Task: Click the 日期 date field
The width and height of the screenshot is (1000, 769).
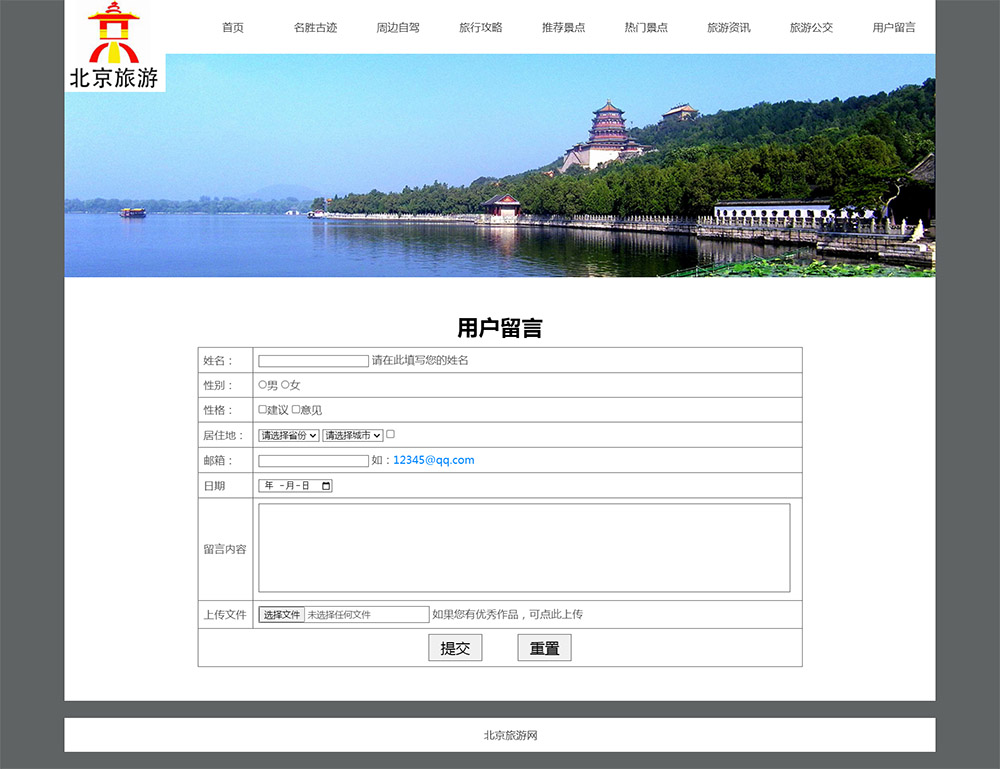Action: (295, 486)
